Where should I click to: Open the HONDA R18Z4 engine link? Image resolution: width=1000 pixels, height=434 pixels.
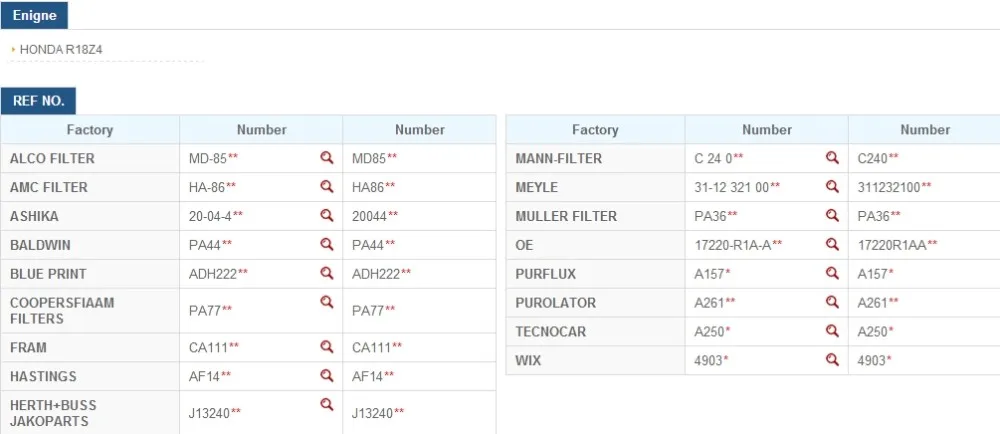tap(61, 49)
